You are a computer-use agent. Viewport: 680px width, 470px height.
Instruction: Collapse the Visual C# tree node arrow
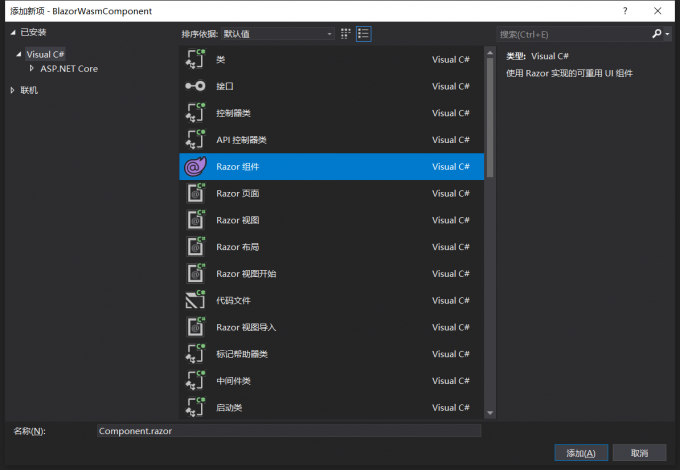click(19, 54)
